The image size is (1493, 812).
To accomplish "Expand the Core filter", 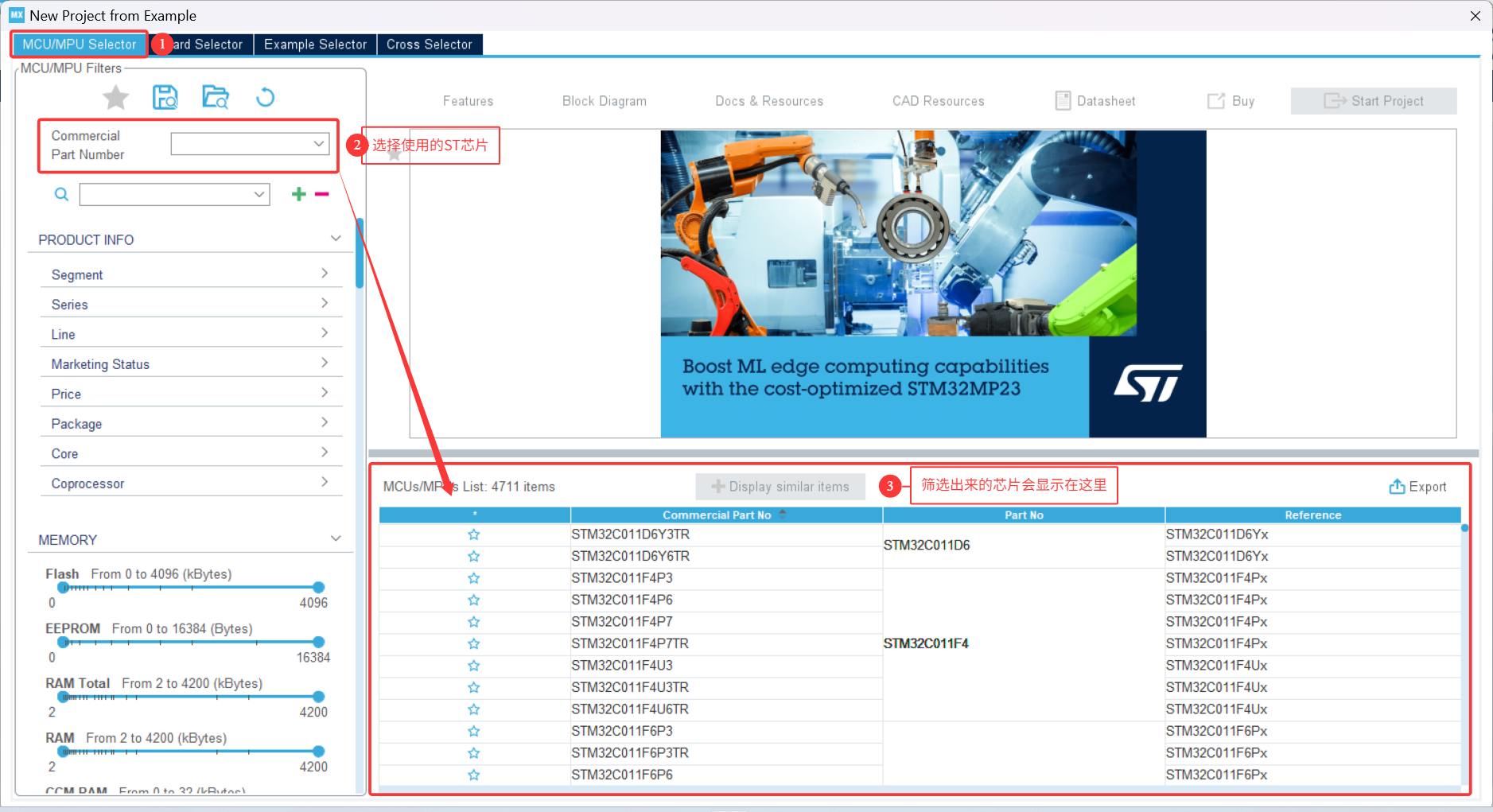I will (325, 453).
